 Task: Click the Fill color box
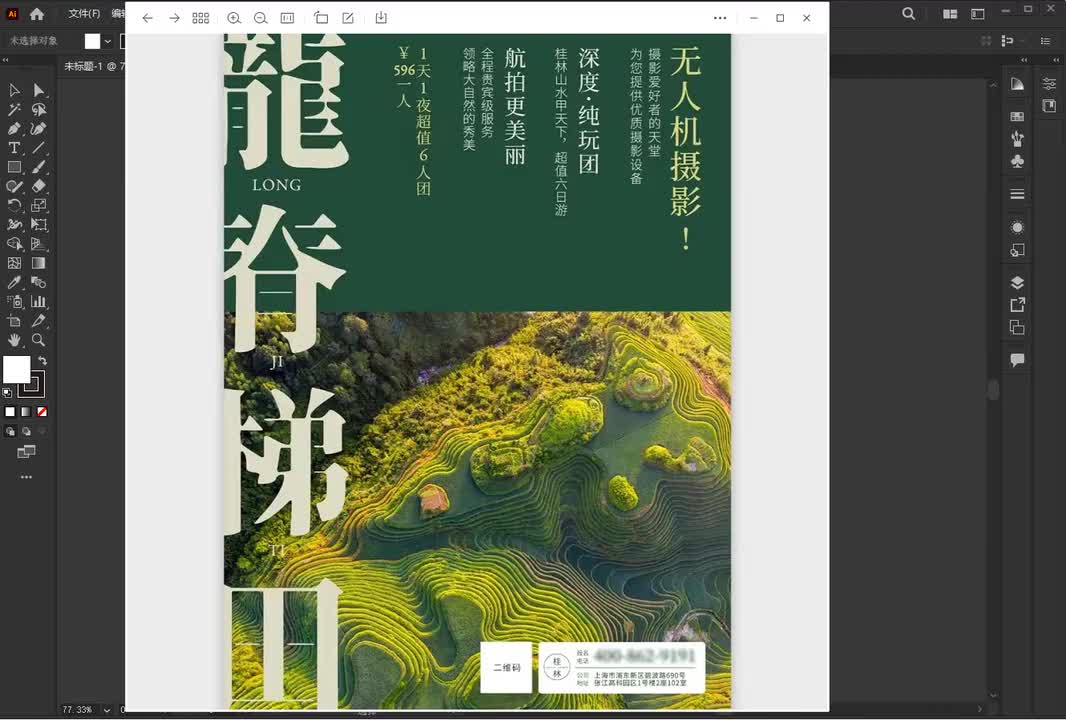pyautogui.click(x=16, y=369)
